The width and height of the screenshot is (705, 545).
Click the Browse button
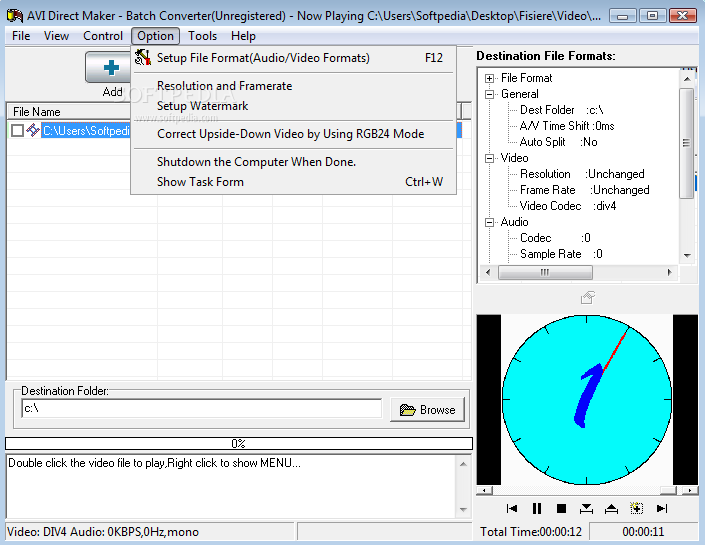pyautogui.click(x=427, y=410)
